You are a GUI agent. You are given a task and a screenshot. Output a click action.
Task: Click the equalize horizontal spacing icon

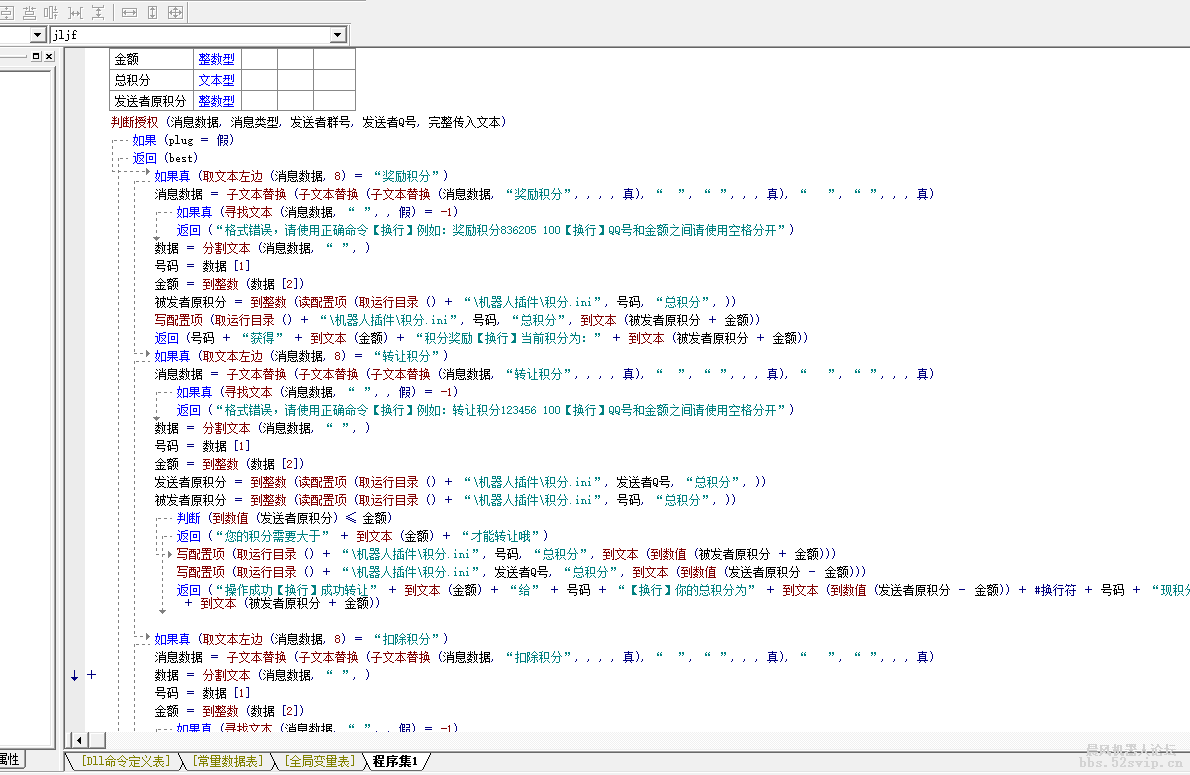(x=73, y=12)
